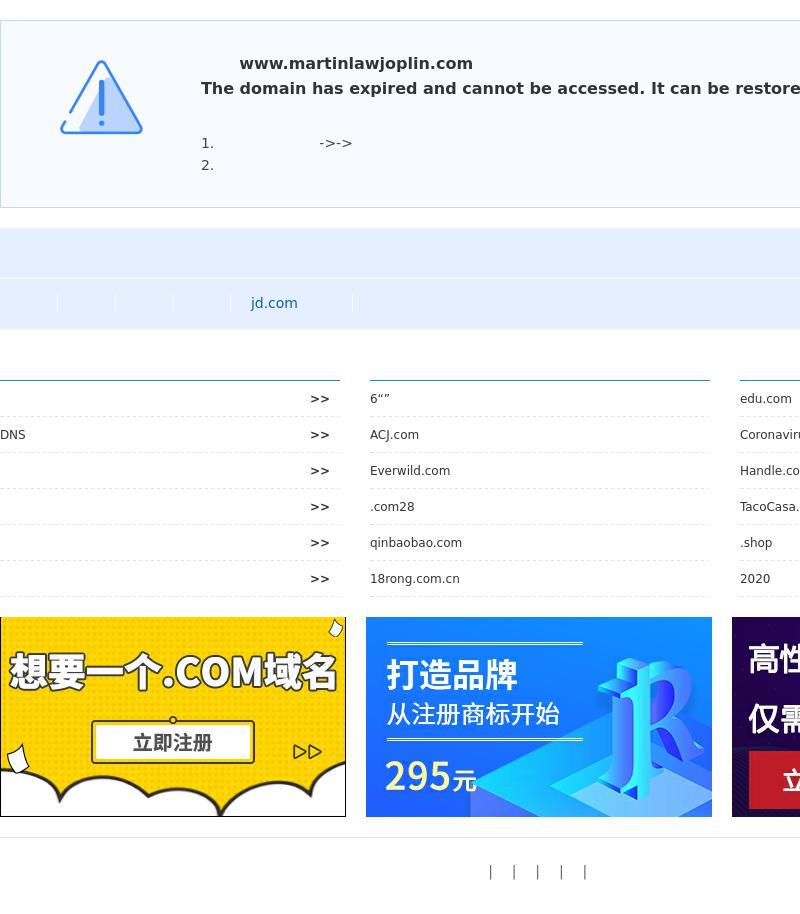Visit the TacoCasa link

[x=770, y=507]
